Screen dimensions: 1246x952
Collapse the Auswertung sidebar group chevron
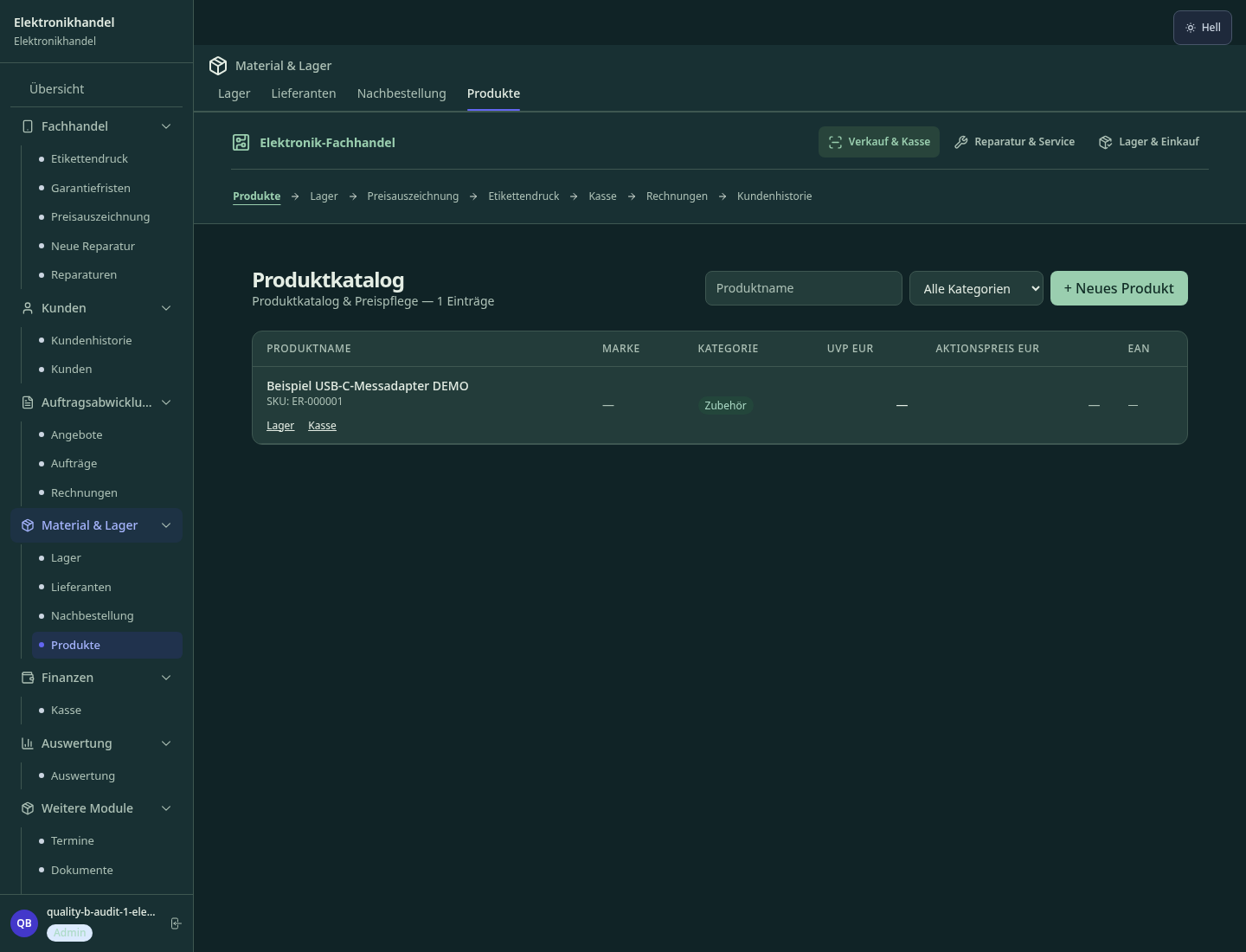tap(166, 743)
